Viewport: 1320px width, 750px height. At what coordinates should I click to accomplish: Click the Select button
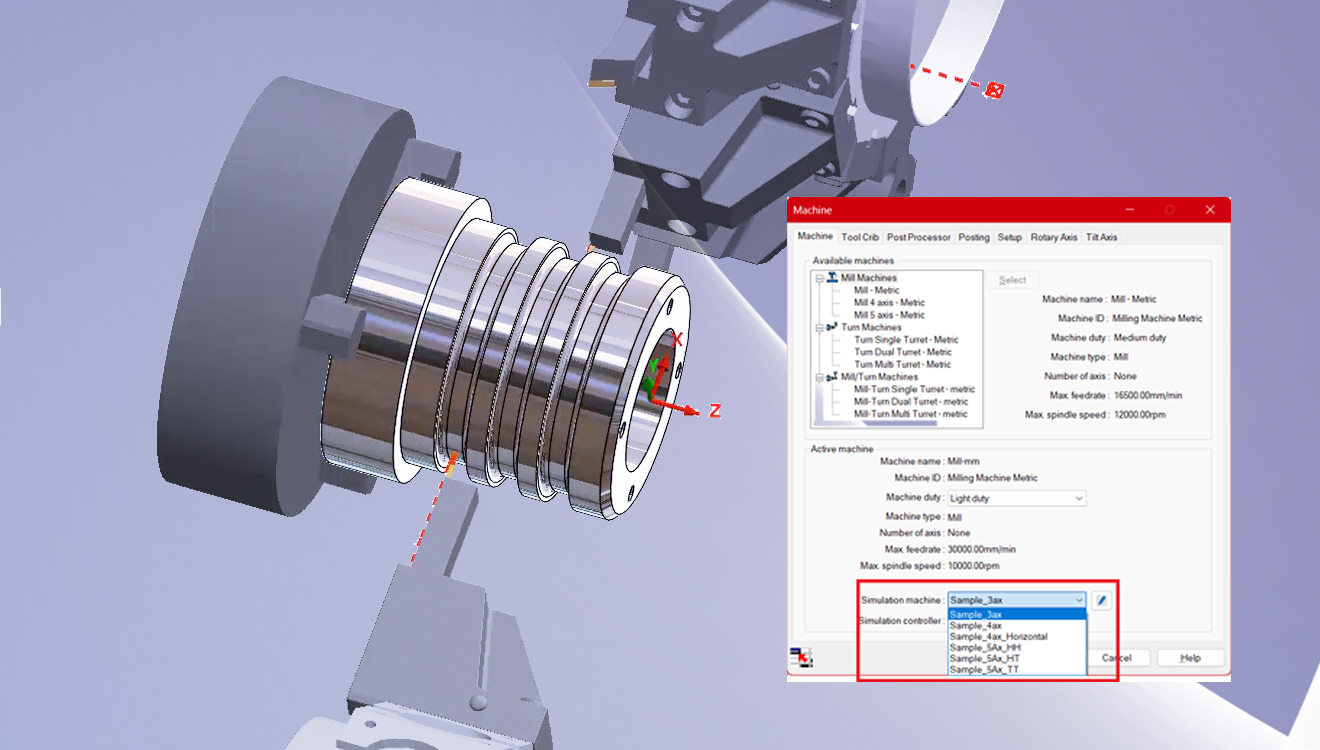tap(1012, 280)
